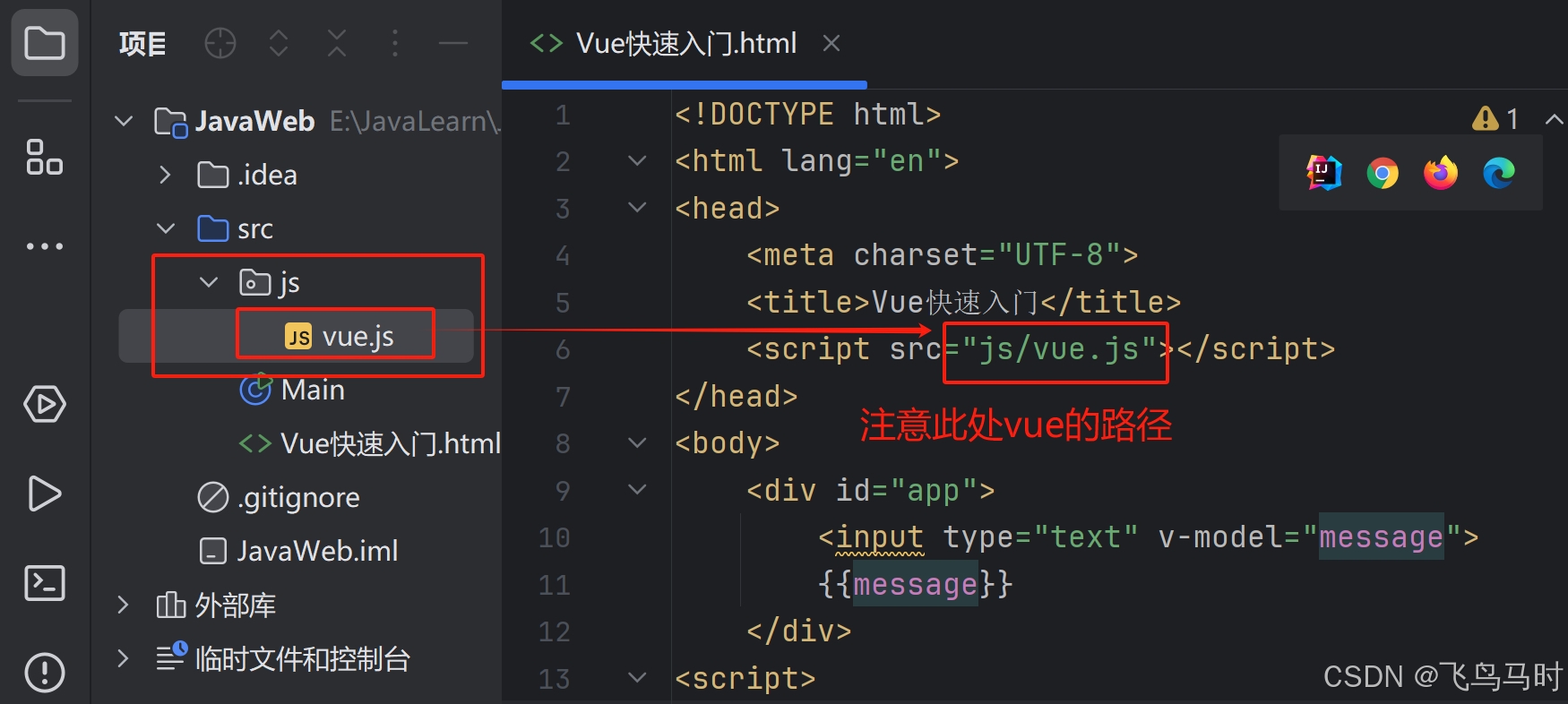This screenshot has width=1568, height=704.
Task: Open the more tool windows ellipsis
Action: tap(44, 246)
